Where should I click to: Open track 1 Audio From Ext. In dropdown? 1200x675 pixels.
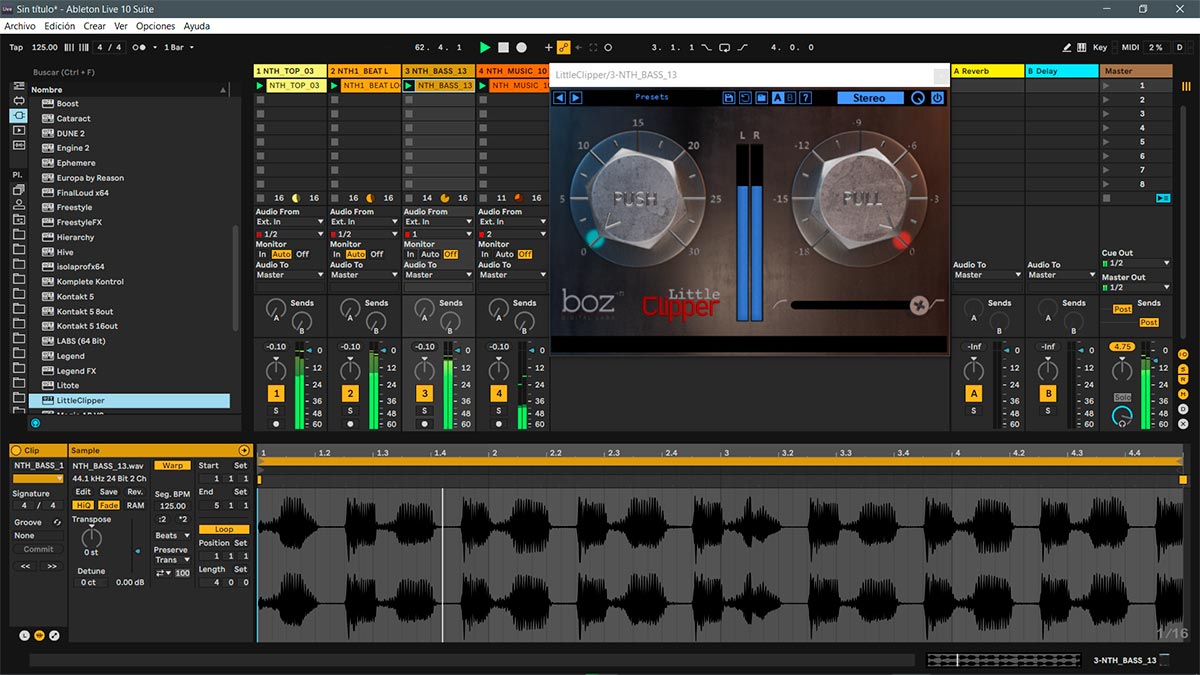tap(291, 222)
